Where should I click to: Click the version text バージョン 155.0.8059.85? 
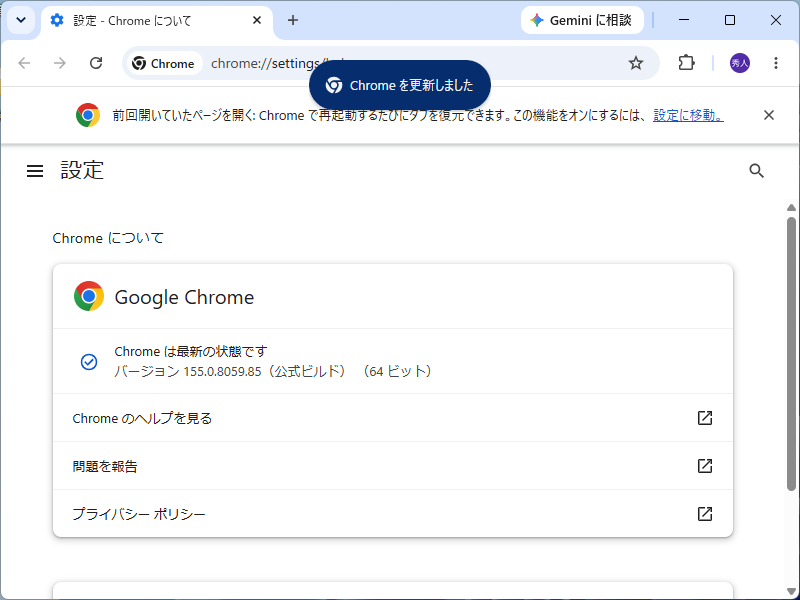point(188,371)
